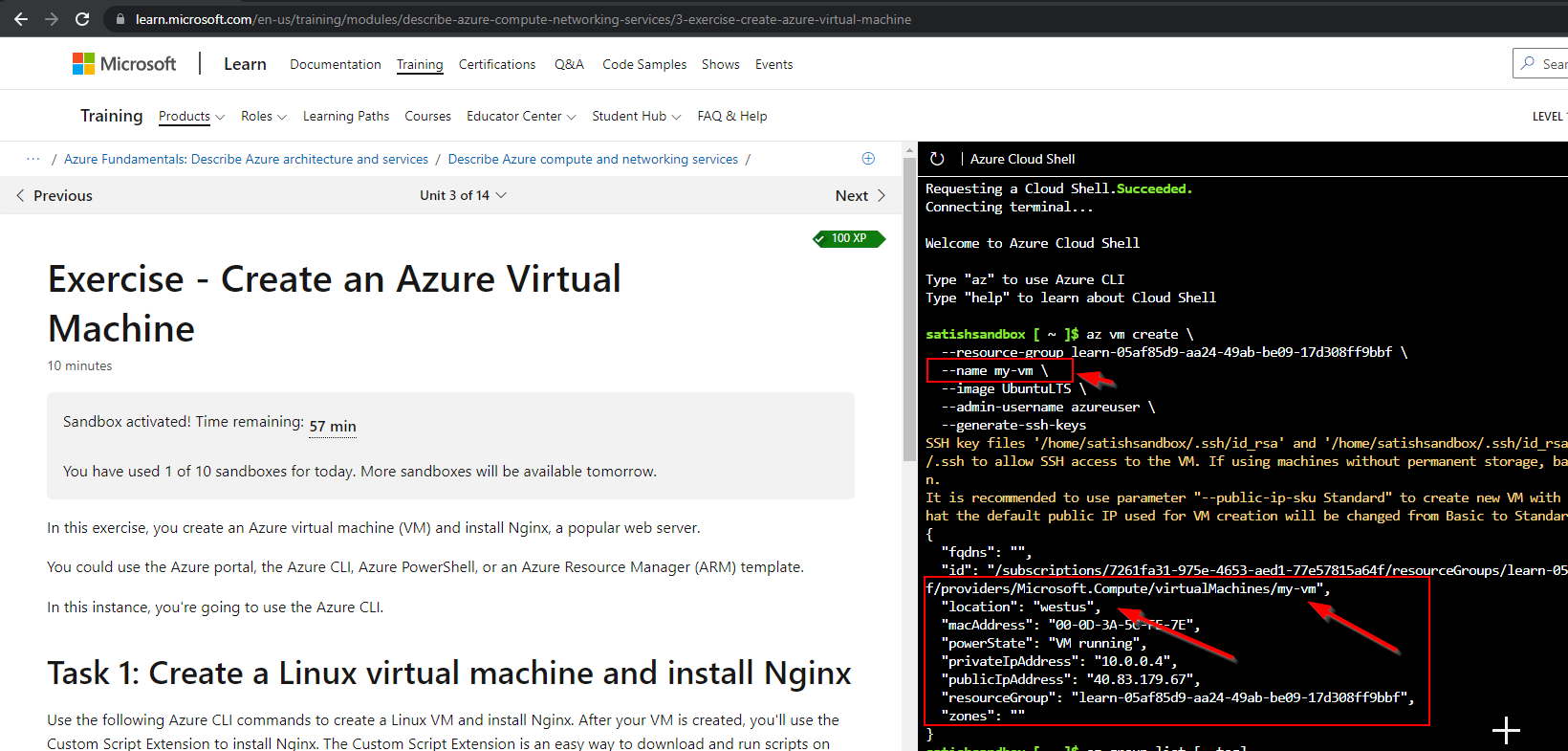The height and width of the screenshot is (751, 1568).
Task: Click the privateIpAddress 10.0.0.4 line
Action: (1058, 661)
